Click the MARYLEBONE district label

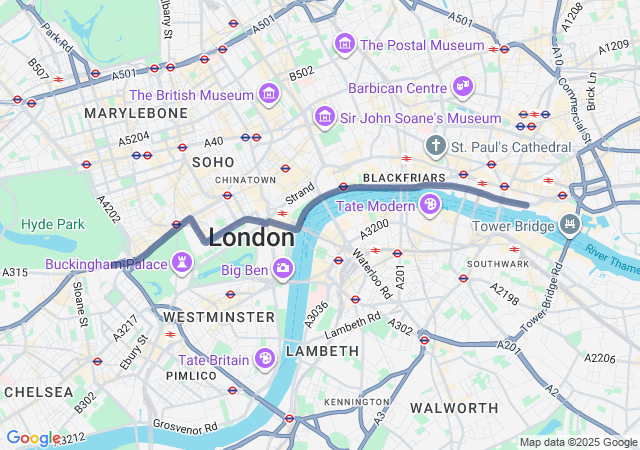tap(136, 113)
